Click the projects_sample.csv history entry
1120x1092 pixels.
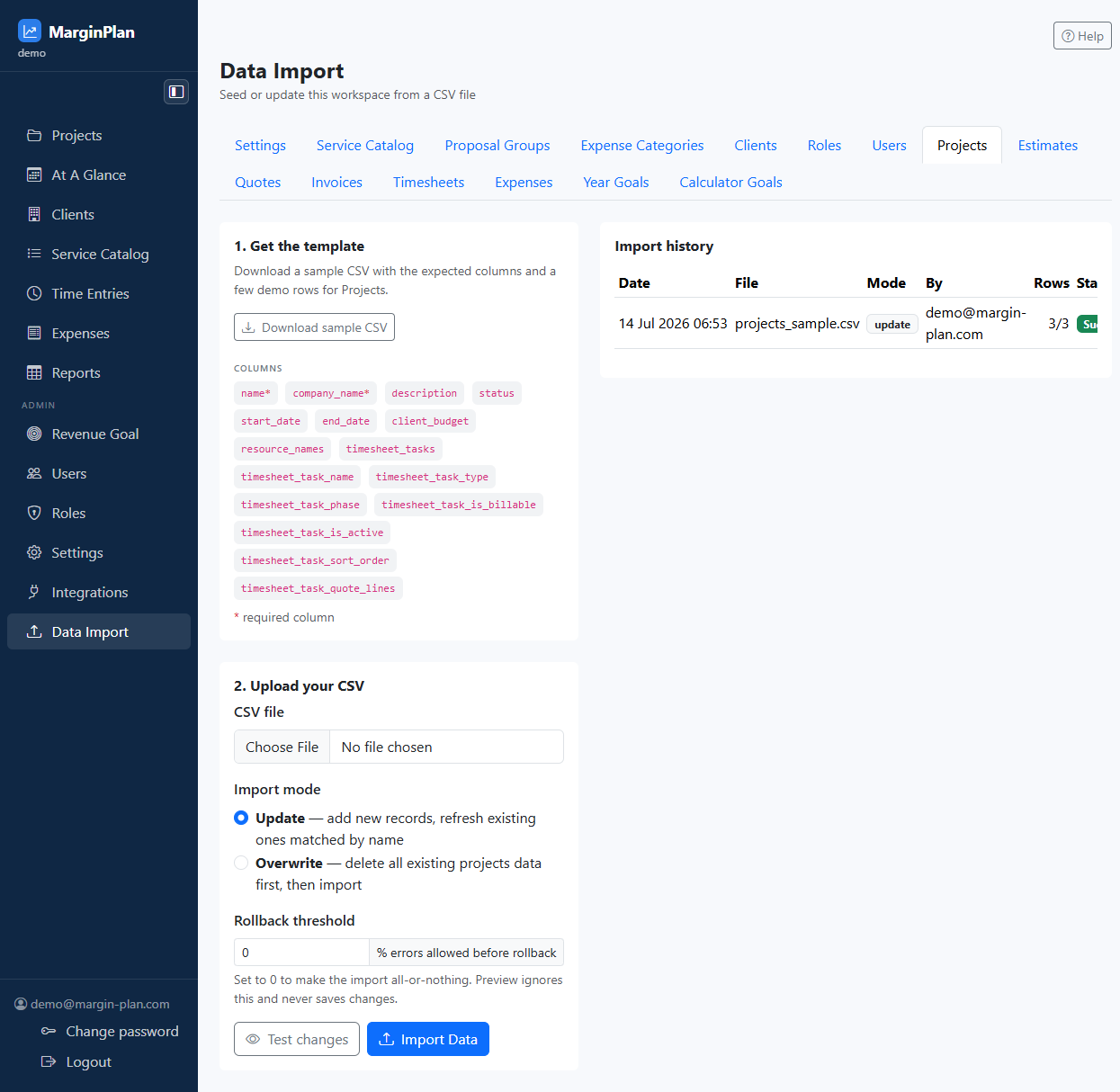(797, 324)
